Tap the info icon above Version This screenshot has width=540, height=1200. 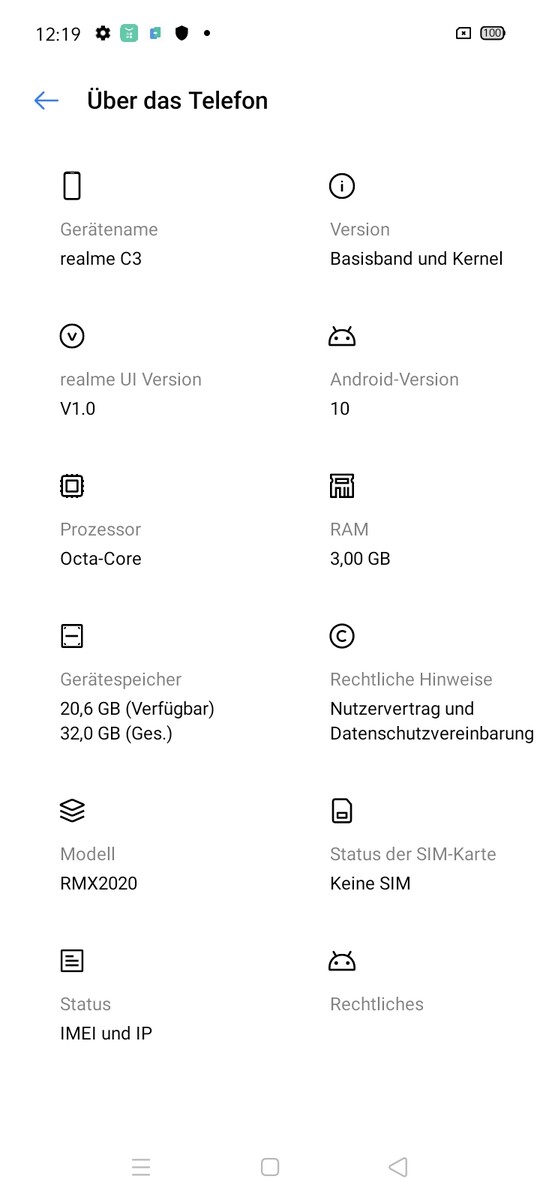(x=342, y=186)
